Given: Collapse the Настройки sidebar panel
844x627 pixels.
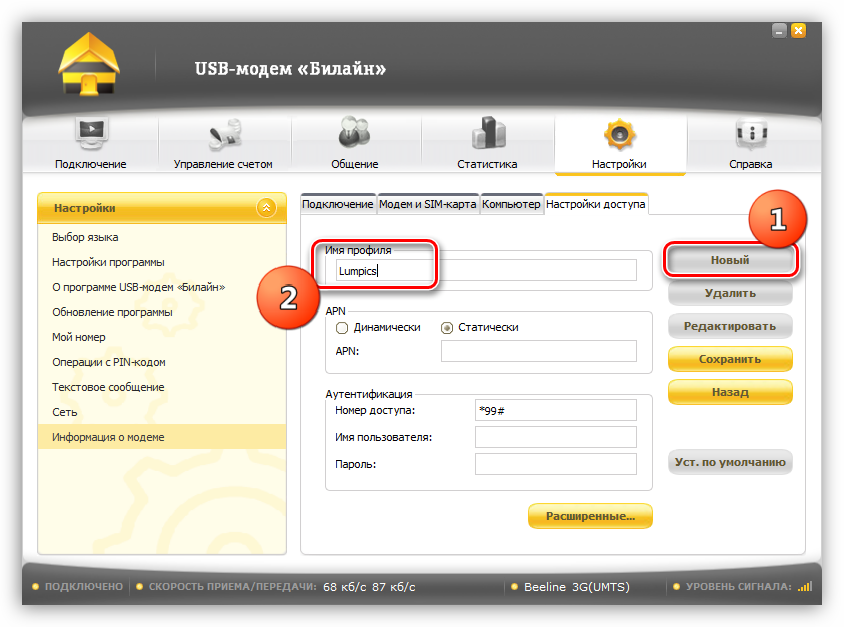Looking at the screenshot, I should pos(266,208).
